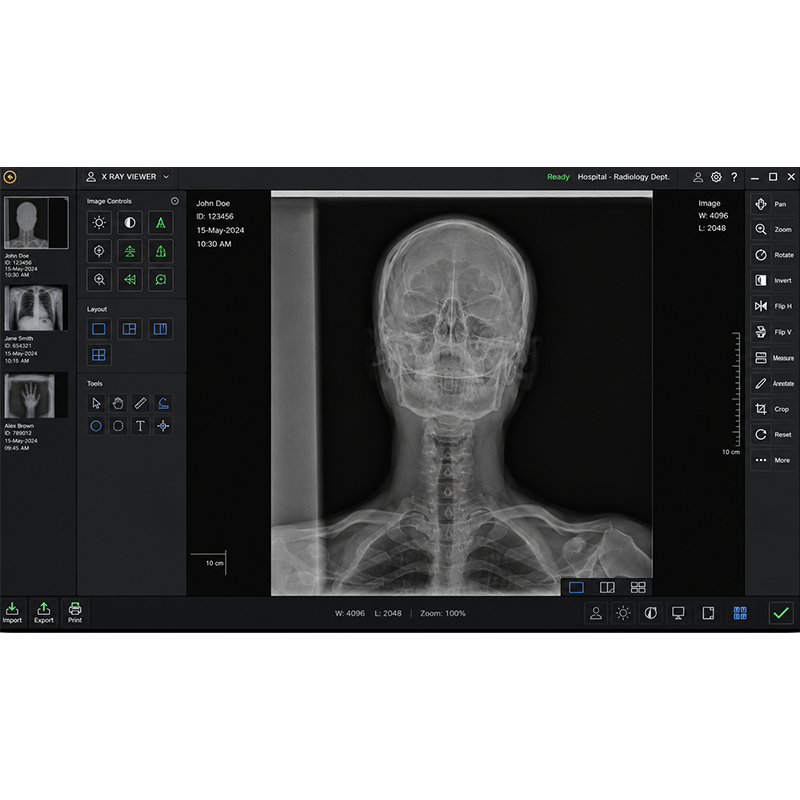Click the page document icon in bottom bar
The width and height of the screenshot is (800, 800).
click(708, 613)
